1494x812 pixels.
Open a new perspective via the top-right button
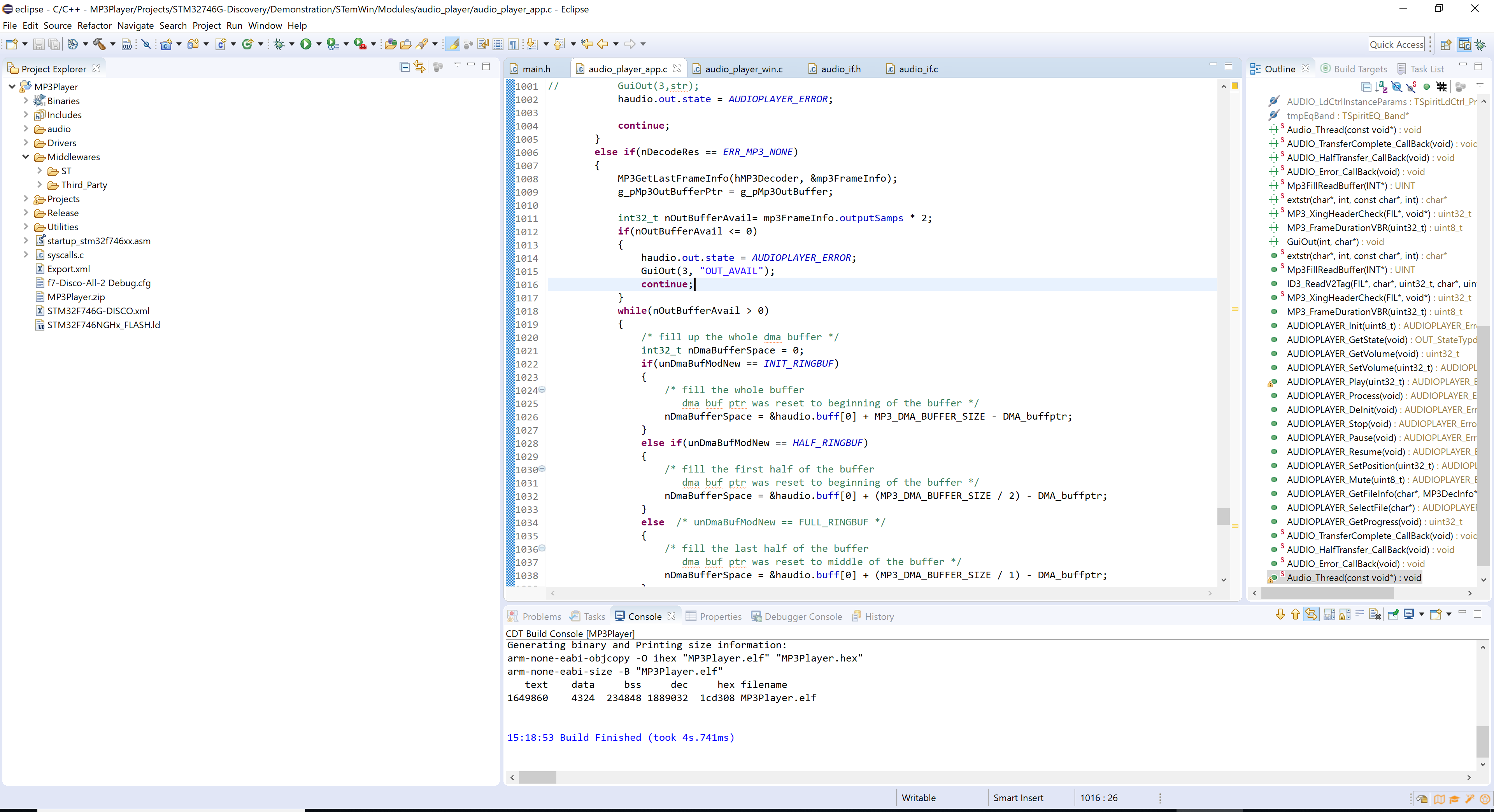coord(1446,44)
